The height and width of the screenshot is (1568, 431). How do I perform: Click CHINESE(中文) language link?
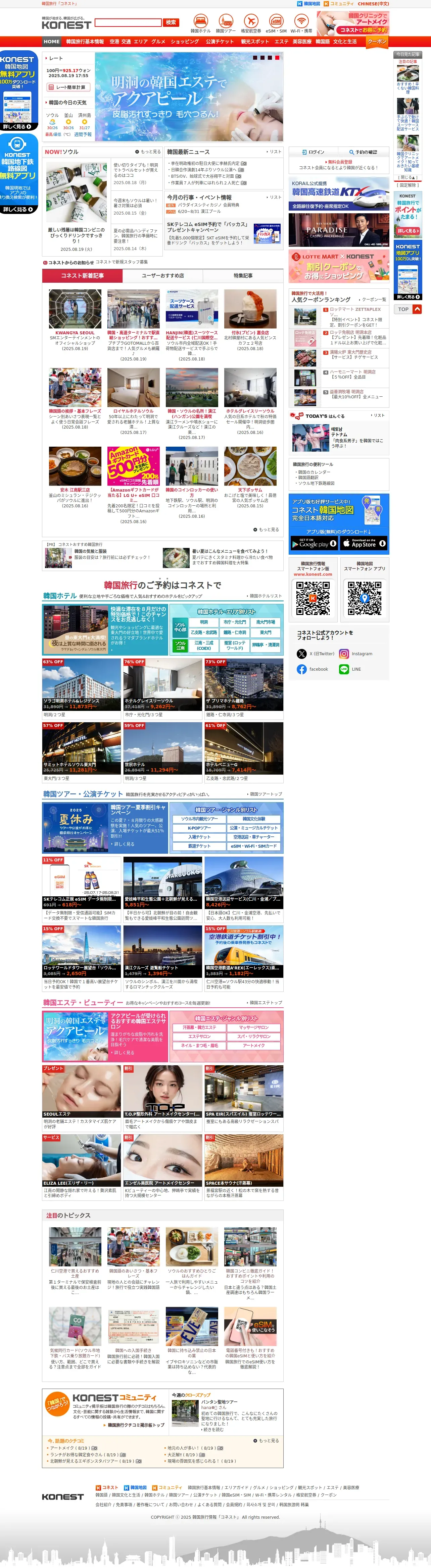point(373,4)
